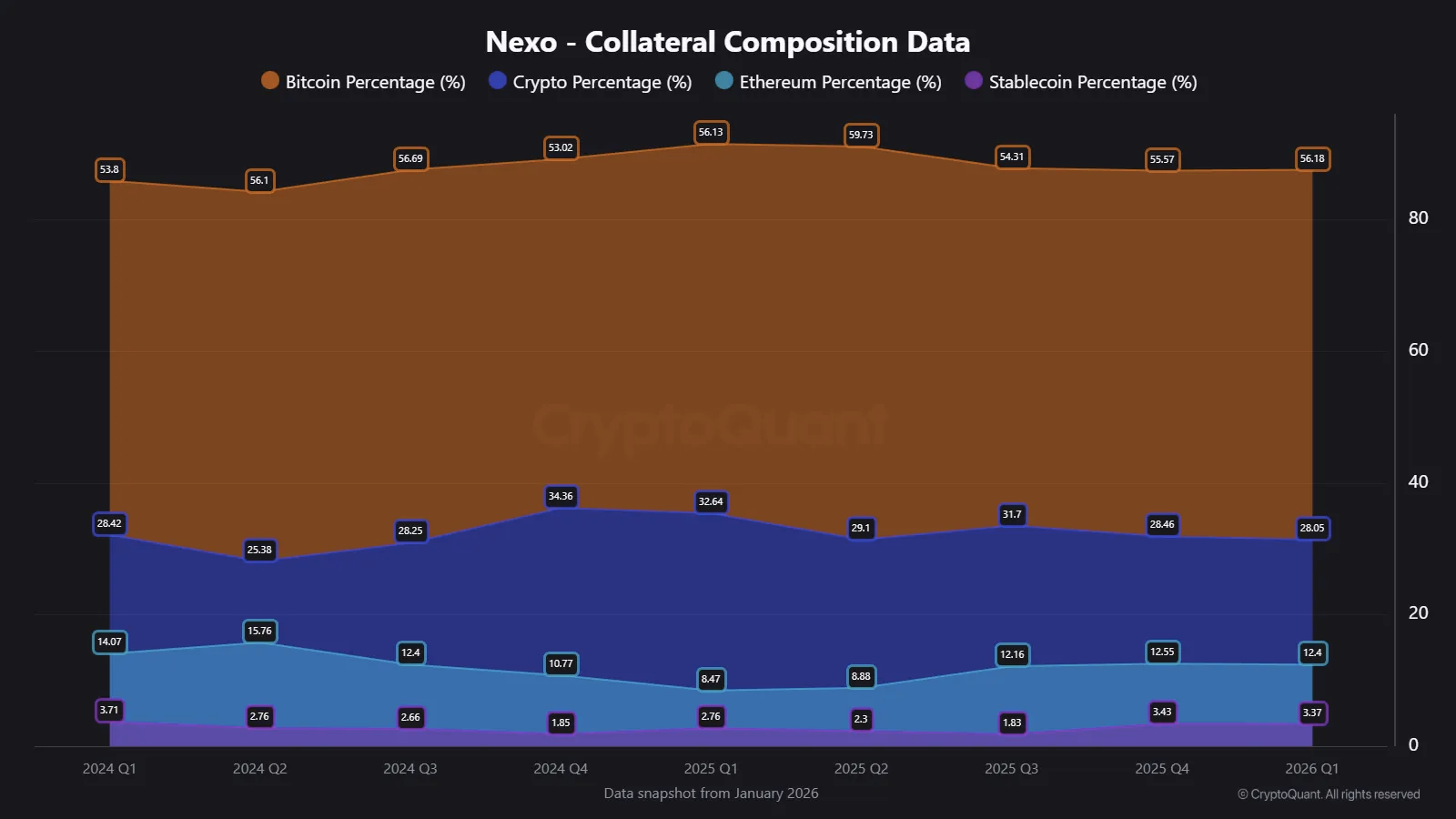Select the 59.73 Bitcoin data label
Viewport: 1456px width, 819px height.
(x=861, y=135)
